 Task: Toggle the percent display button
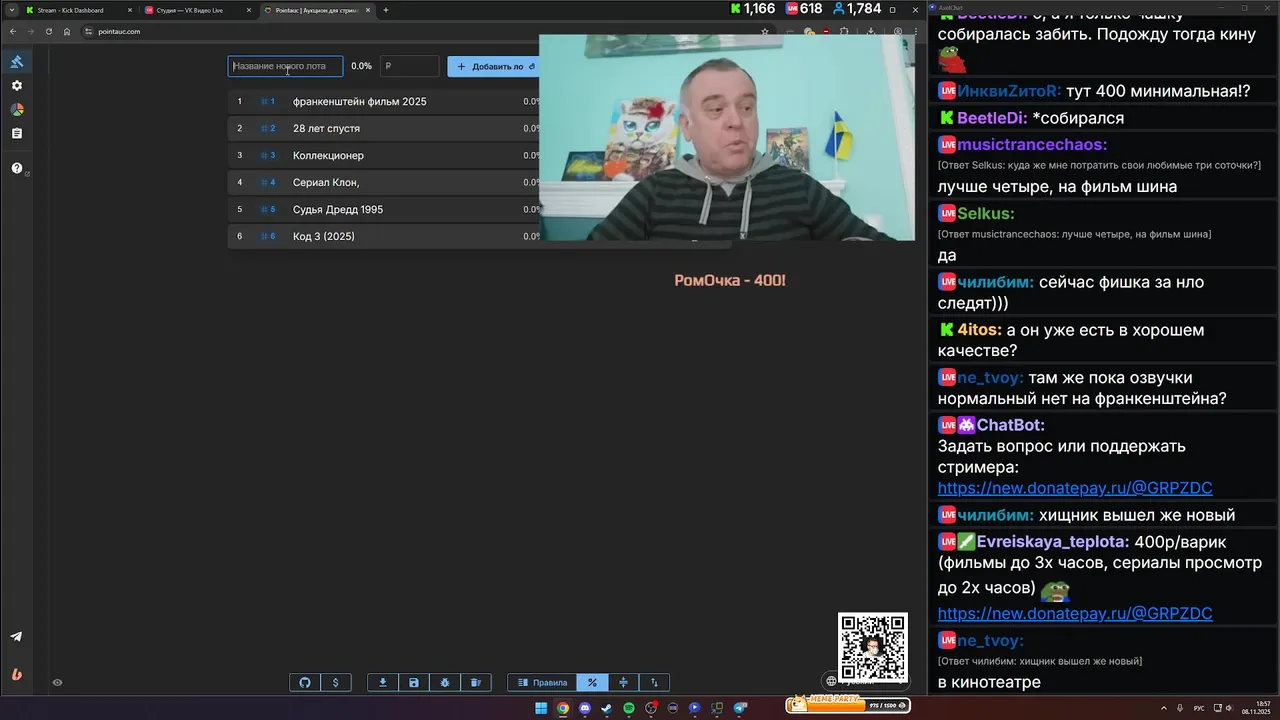(x=592, y=682)
